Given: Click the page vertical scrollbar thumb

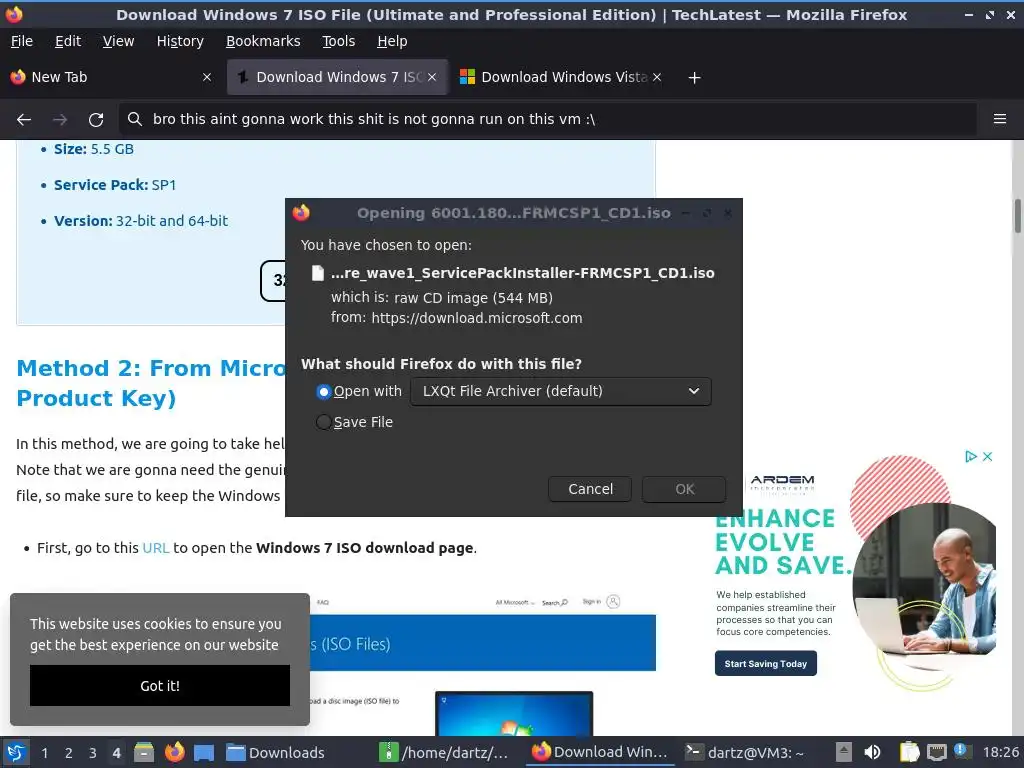Looking at the screenshot, I should point(1017,216).
